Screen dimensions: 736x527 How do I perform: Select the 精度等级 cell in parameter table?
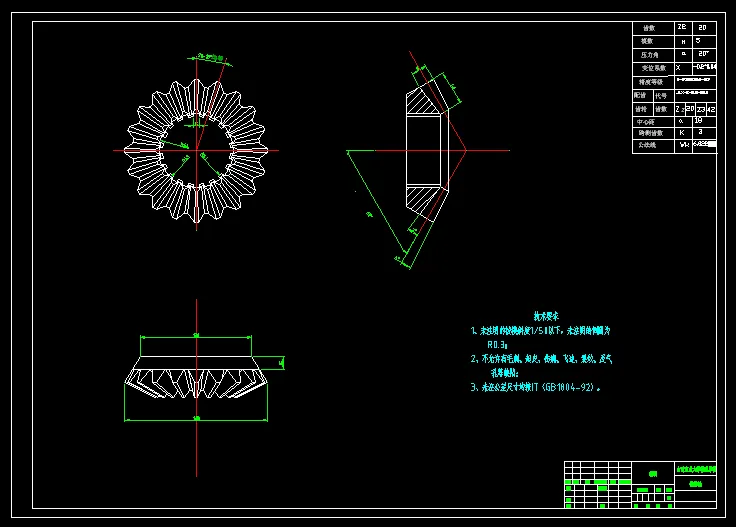653,82
